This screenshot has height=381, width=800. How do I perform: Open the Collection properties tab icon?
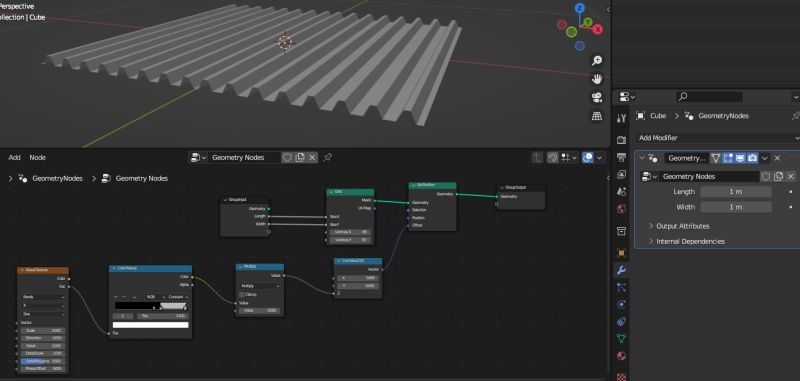[621, 231]
